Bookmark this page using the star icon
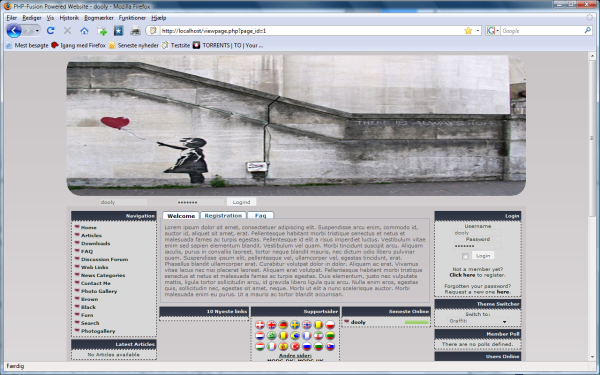The height and width of the screenshot is (375, 600). pyautogui.click(x=468, y=31)
